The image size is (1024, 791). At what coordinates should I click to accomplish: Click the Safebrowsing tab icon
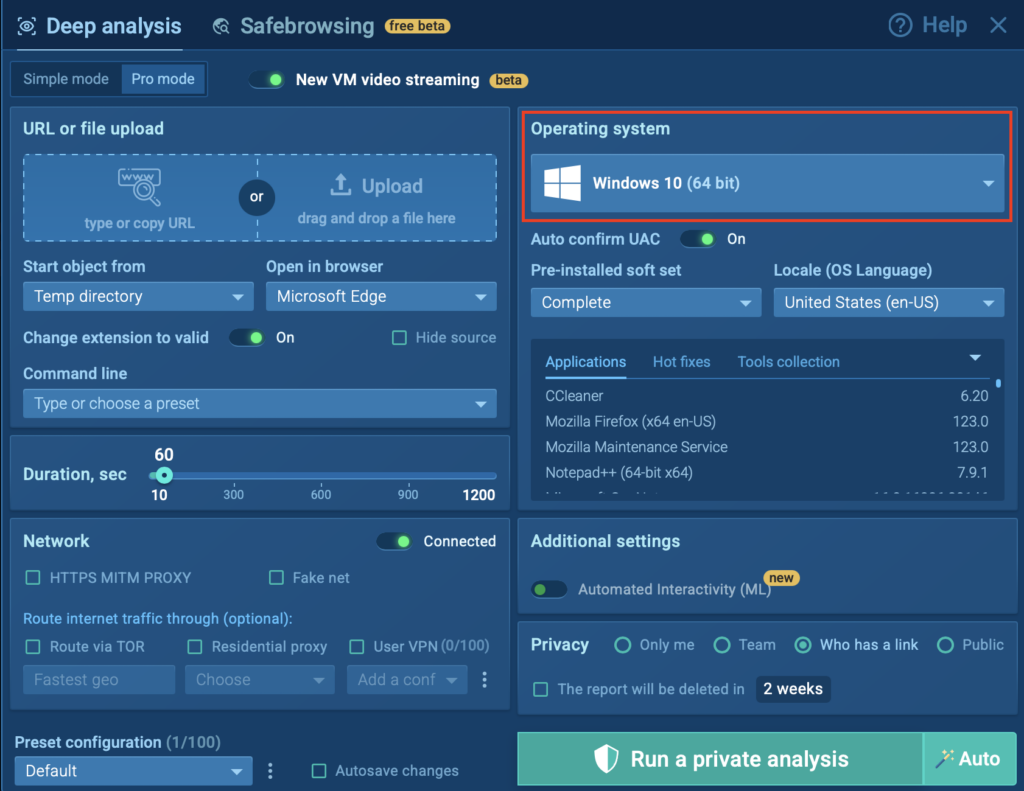coord(222,27)
